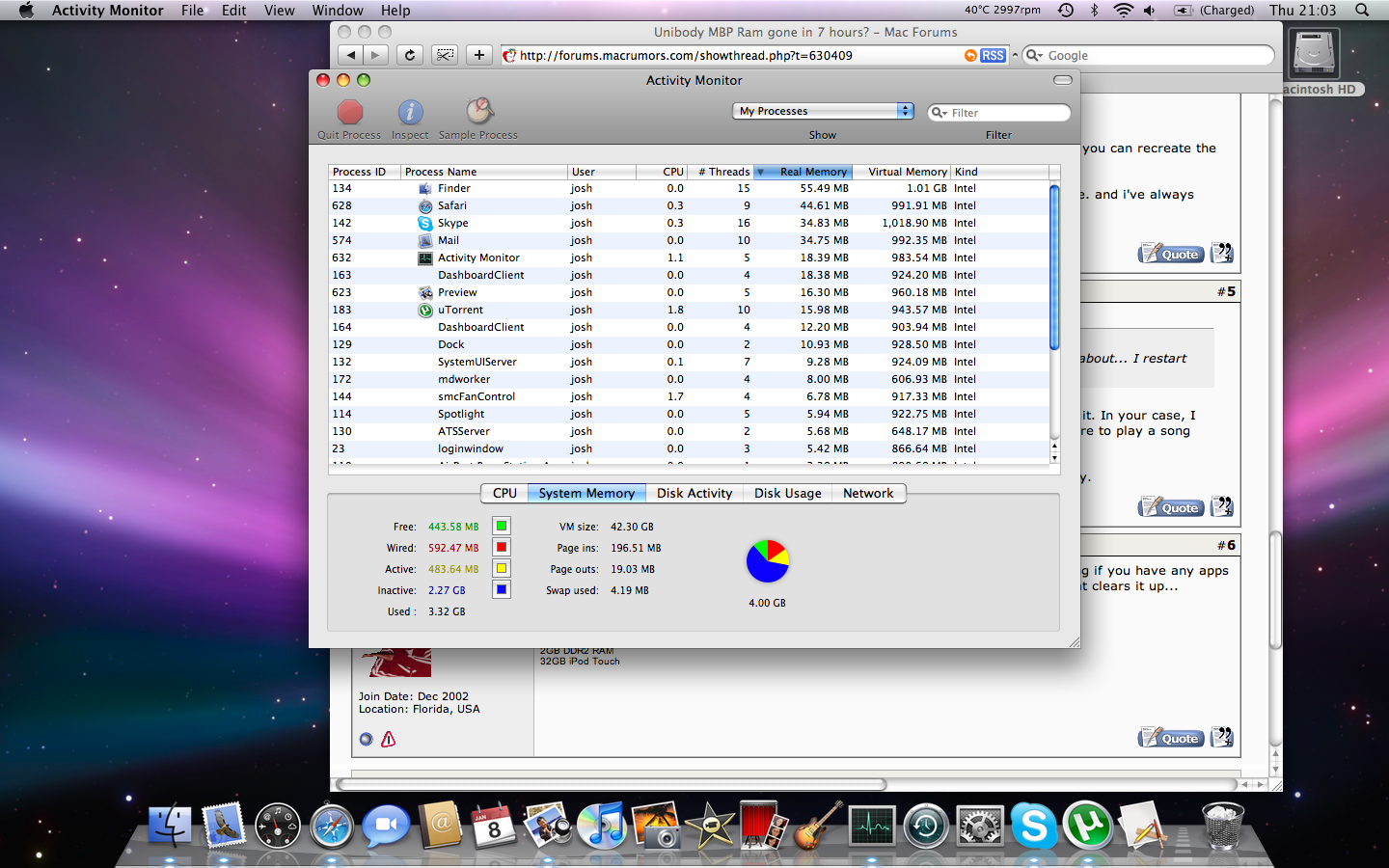Select the mdworker process row
The image size is (1389, 868).
pos(689,379)
